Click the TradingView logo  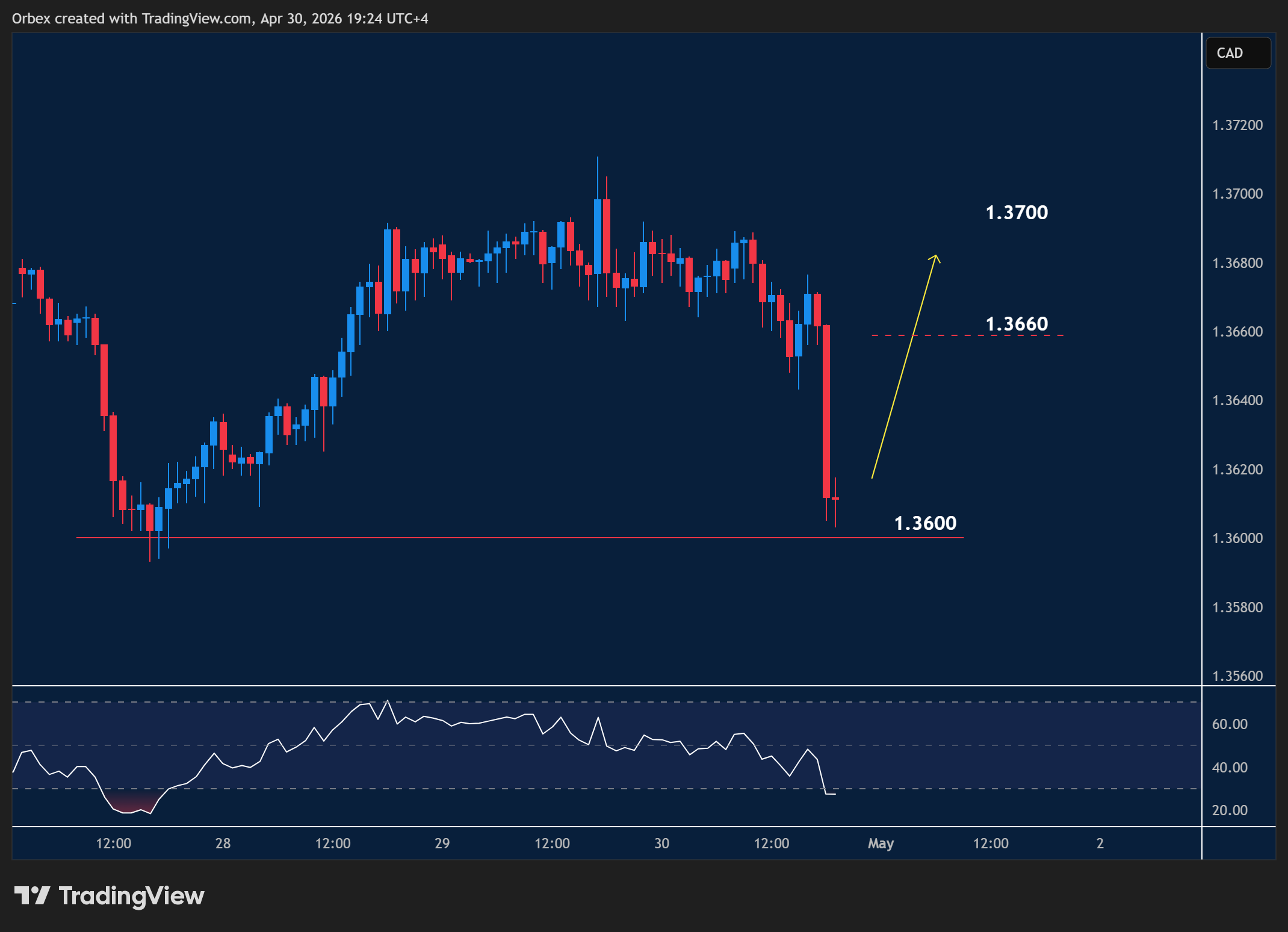(109, 896)
